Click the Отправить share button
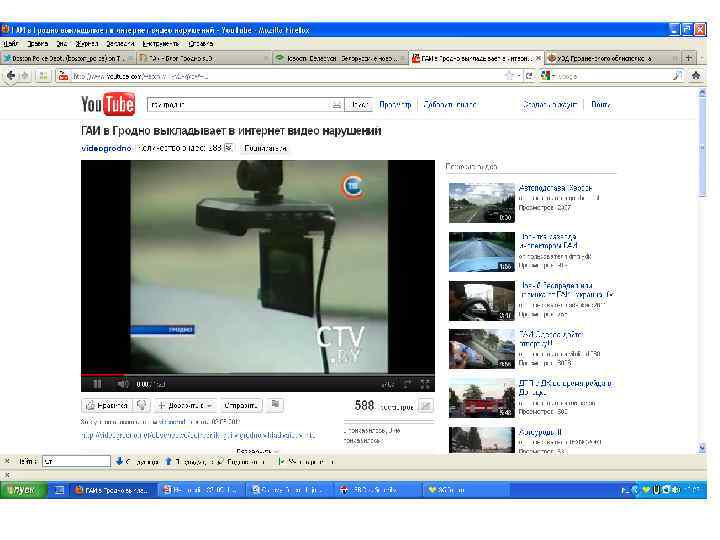Screen dimensions: 720x540 pyautogui.click(x=241, y=405)
